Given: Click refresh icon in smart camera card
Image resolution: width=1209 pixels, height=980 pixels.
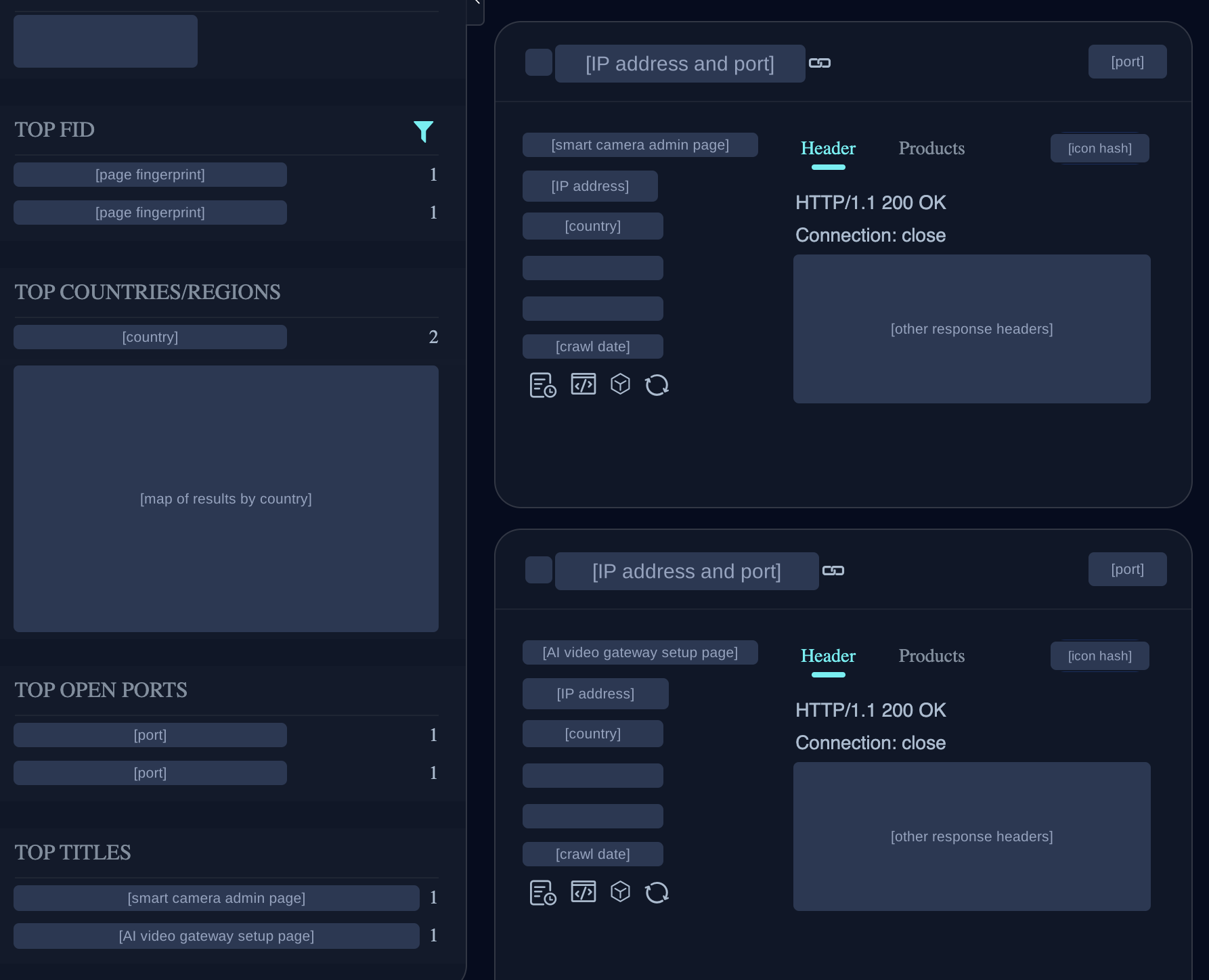Looking at the screenshot, I should click(x=657, y=385).
